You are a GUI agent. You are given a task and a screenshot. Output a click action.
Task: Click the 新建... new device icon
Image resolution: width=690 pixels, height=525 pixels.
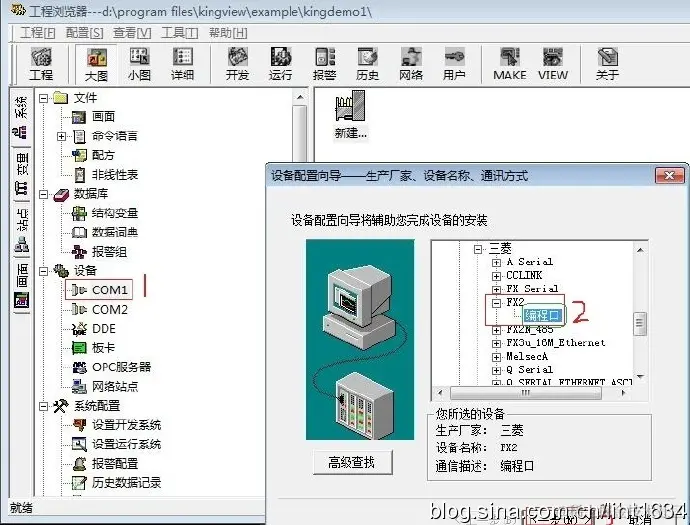point(350,115)
